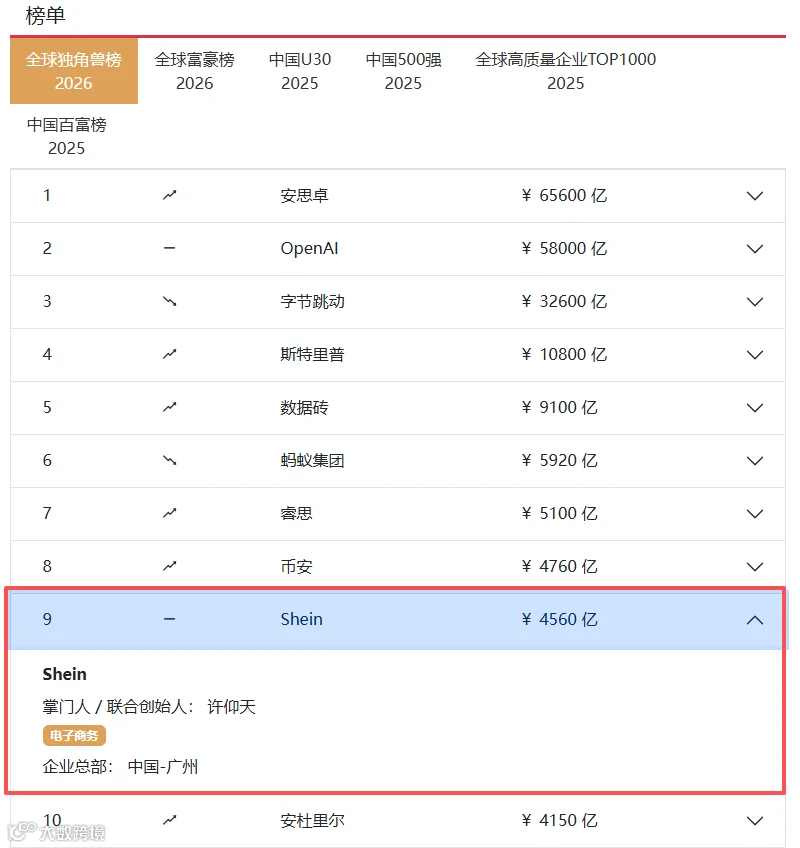The image size is (800, 848).
Task: Expand the 字节跳动 row chevron
Action: (755, 302)
